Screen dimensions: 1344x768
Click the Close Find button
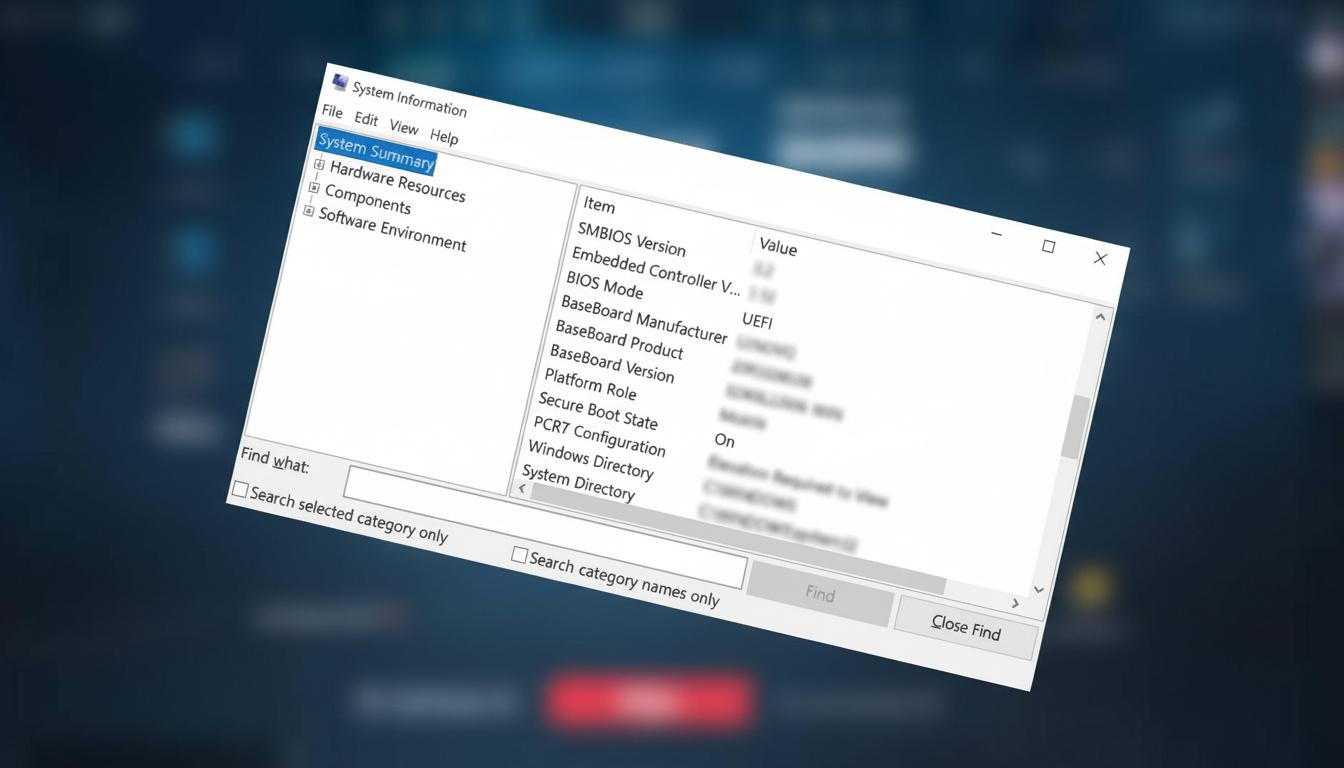(965, 628)
